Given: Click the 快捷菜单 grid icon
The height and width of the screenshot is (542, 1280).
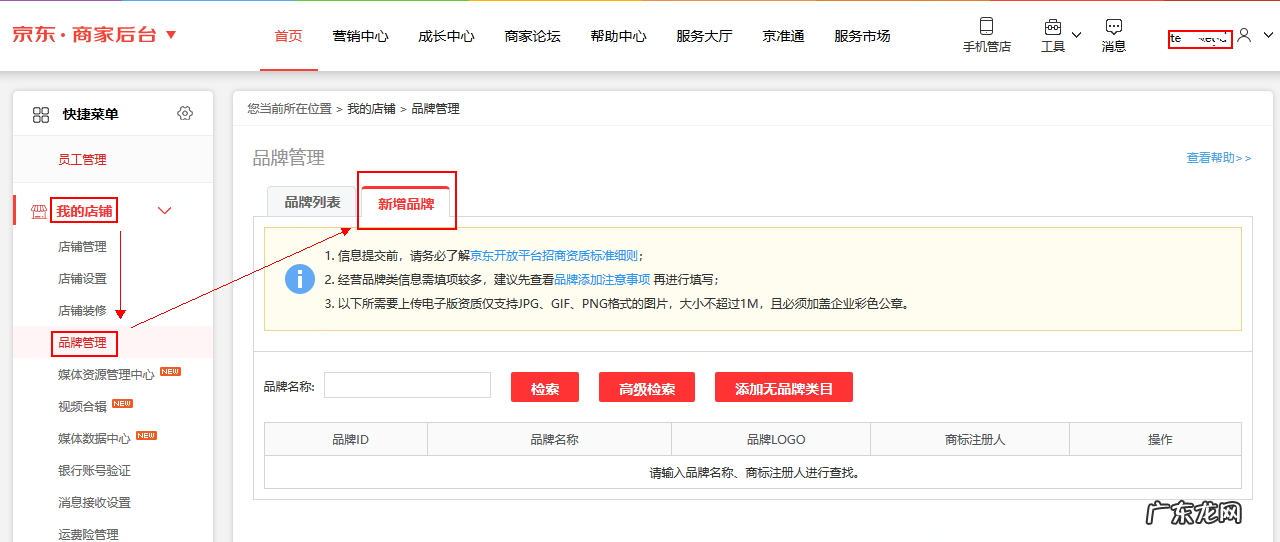Looking at the screenshot, I should [x=41, y=114].
